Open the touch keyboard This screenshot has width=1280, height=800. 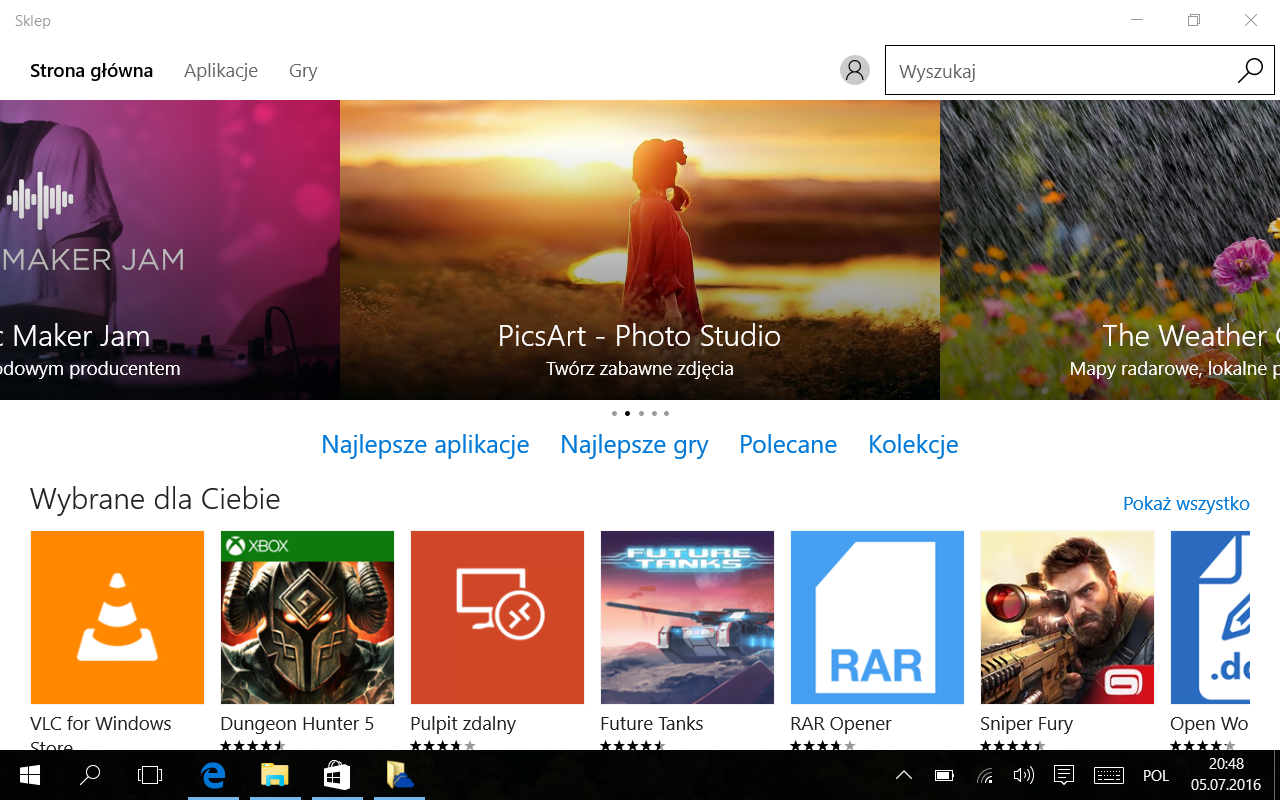pyautogui.click(x=1109, y=775)
